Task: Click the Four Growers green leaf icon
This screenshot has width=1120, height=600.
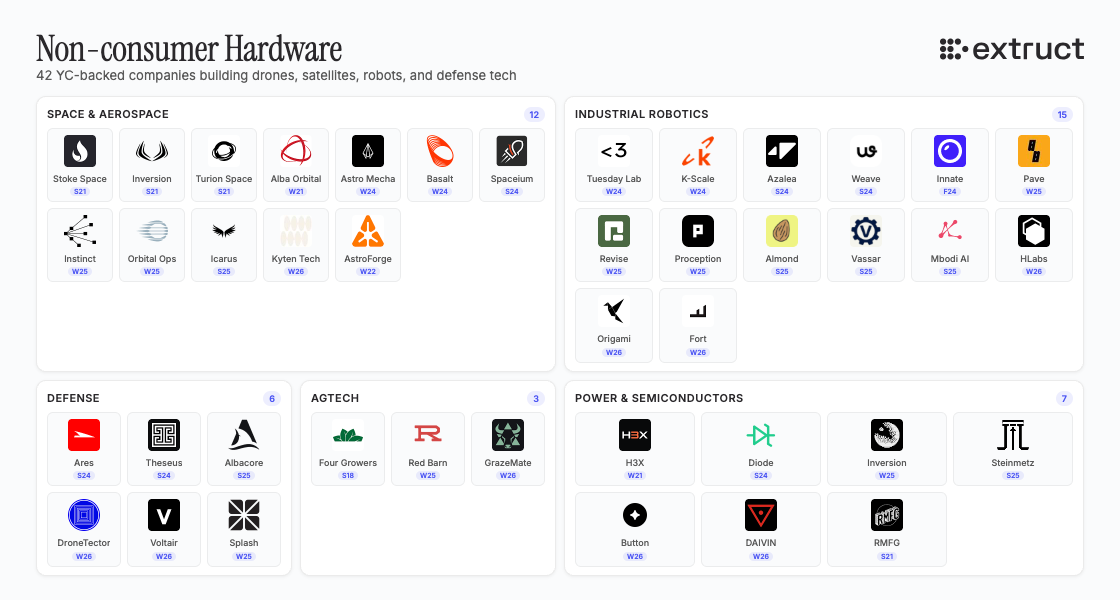Action: [348, 435]
